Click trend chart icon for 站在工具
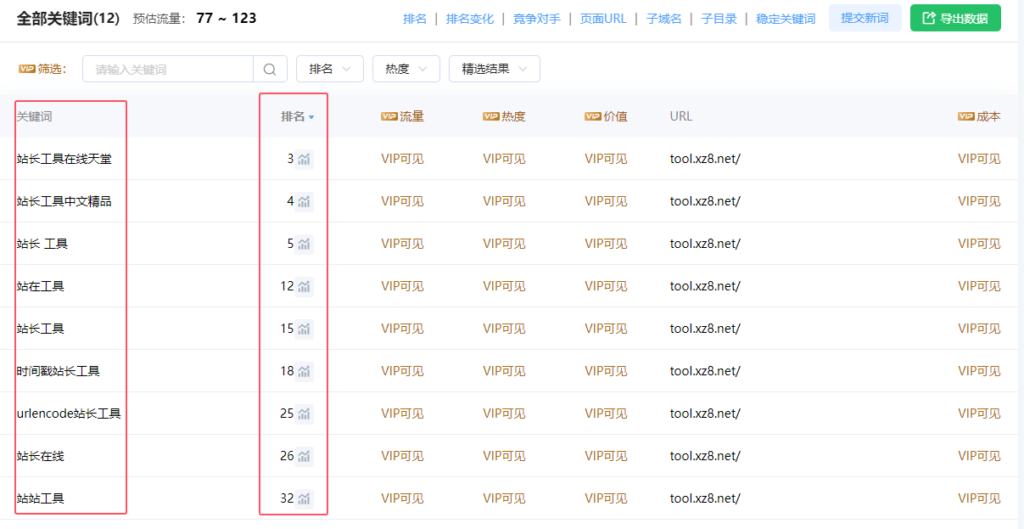 (304, 286)
